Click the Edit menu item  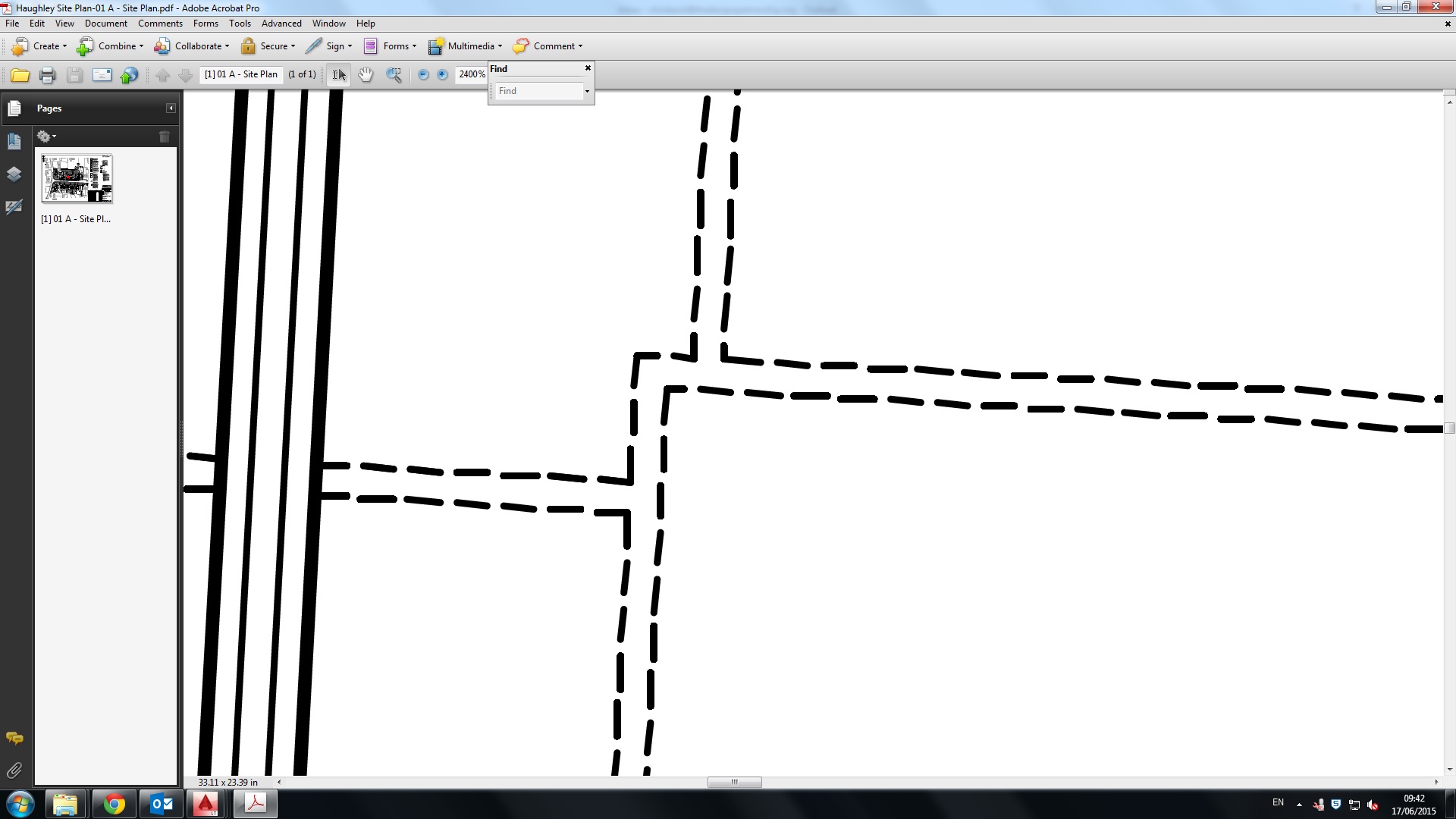click(37, 22)
